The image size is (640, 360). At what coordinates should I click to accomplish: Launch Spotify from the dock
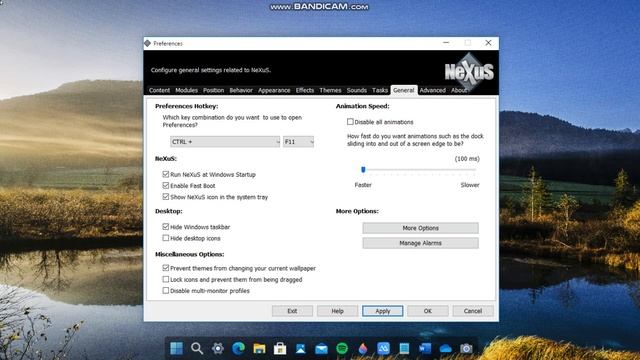[x=342, y=348]
